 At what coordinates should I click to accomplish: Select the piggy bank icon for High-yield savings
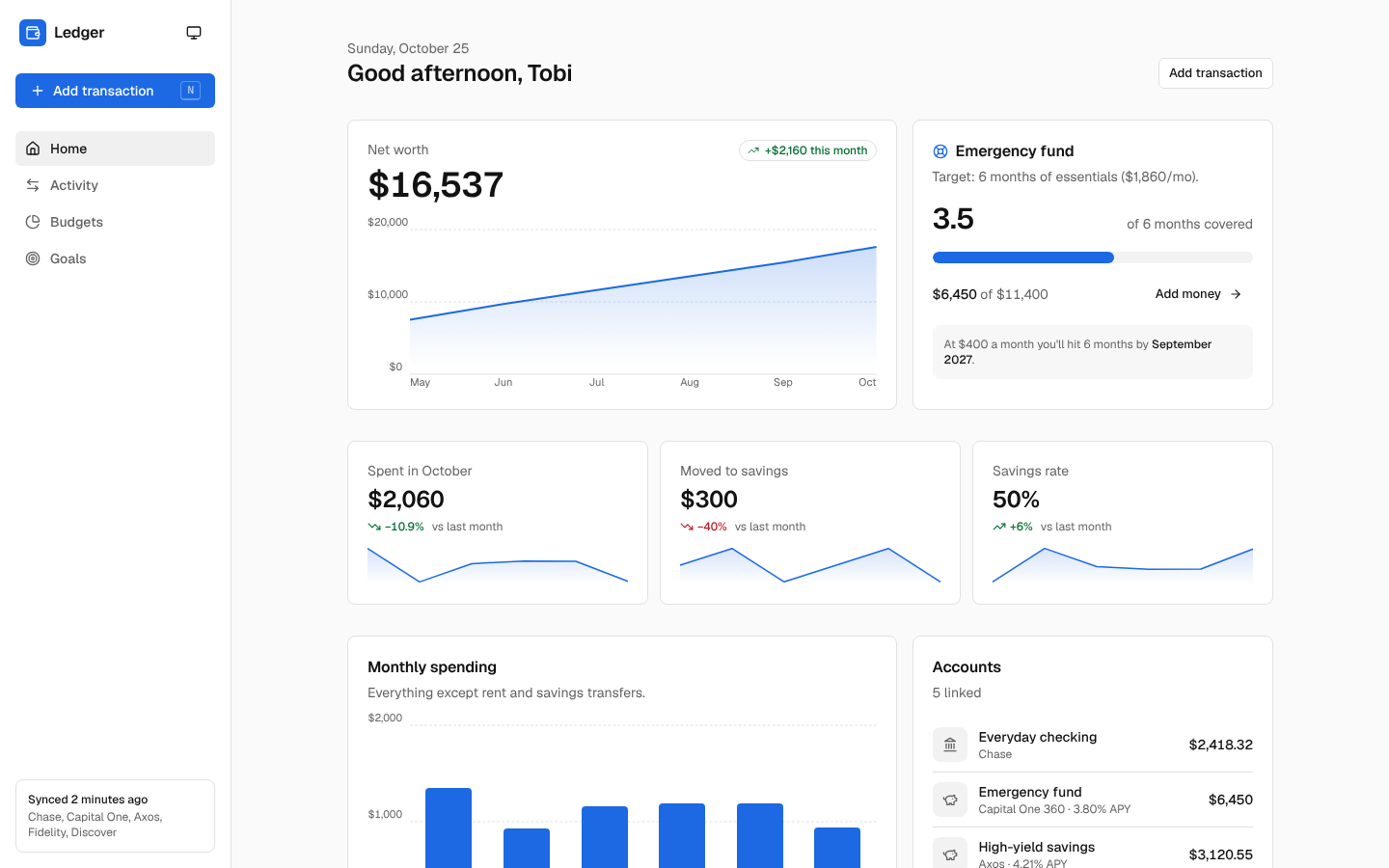coord(950,854)
